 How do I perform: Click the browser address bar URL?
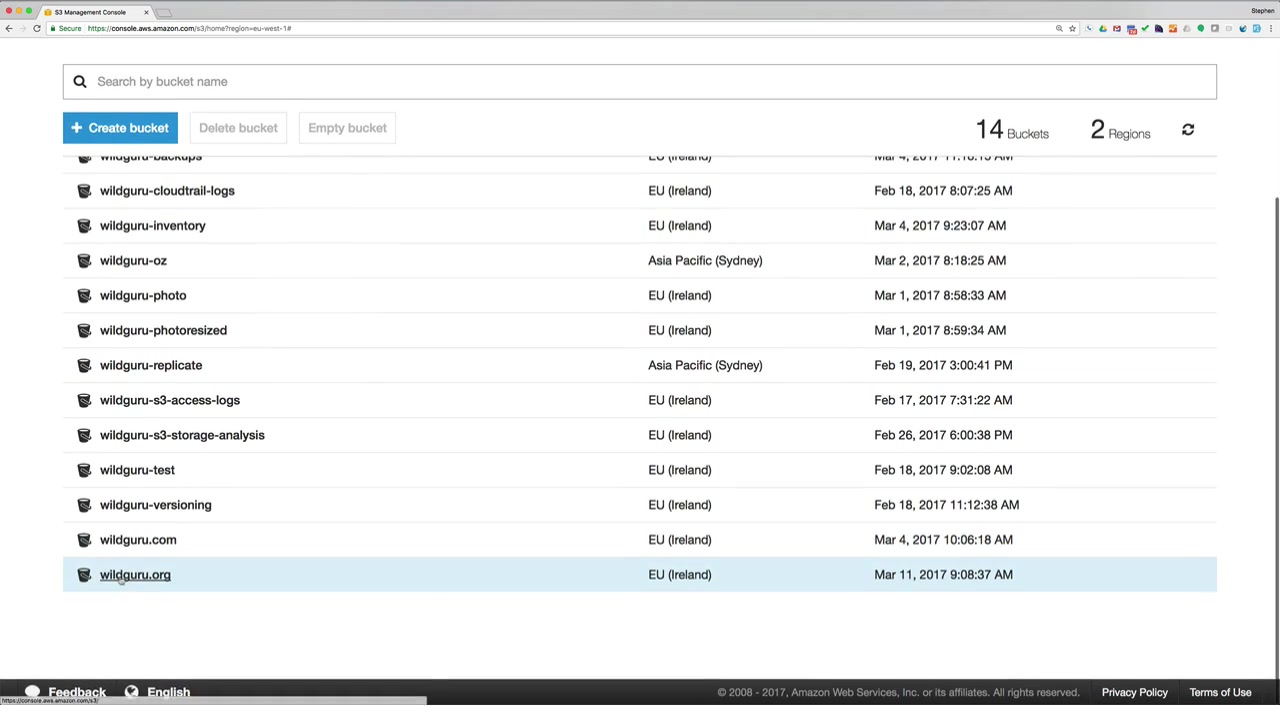pyautogui.click(x=189, y=28)
